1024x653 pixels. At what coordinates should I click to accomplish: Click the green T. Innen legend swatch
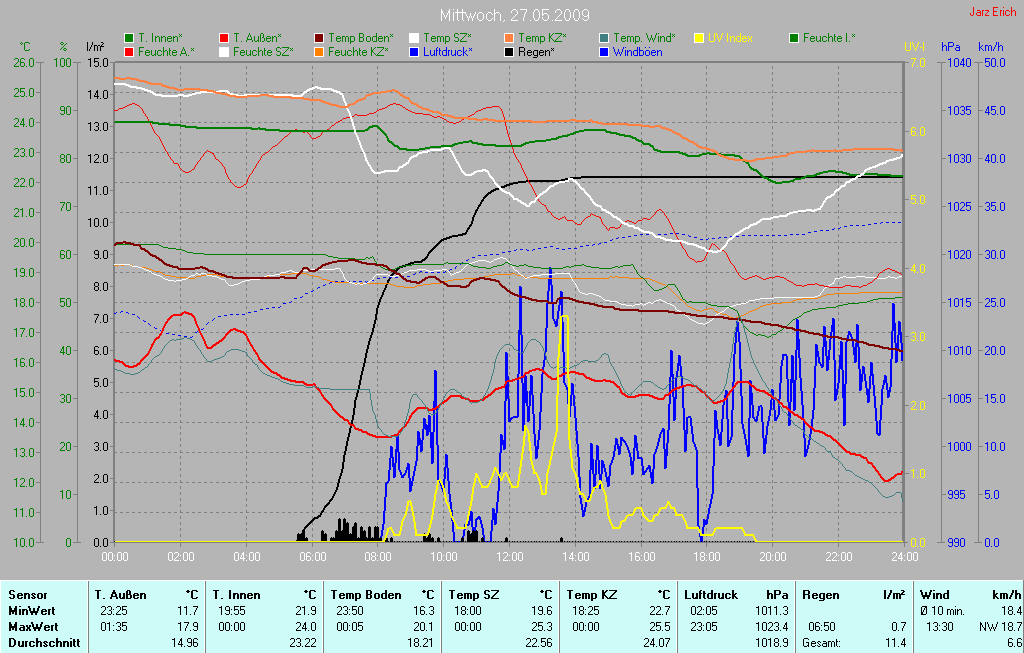pyautogui.click(x=129, y=39)
